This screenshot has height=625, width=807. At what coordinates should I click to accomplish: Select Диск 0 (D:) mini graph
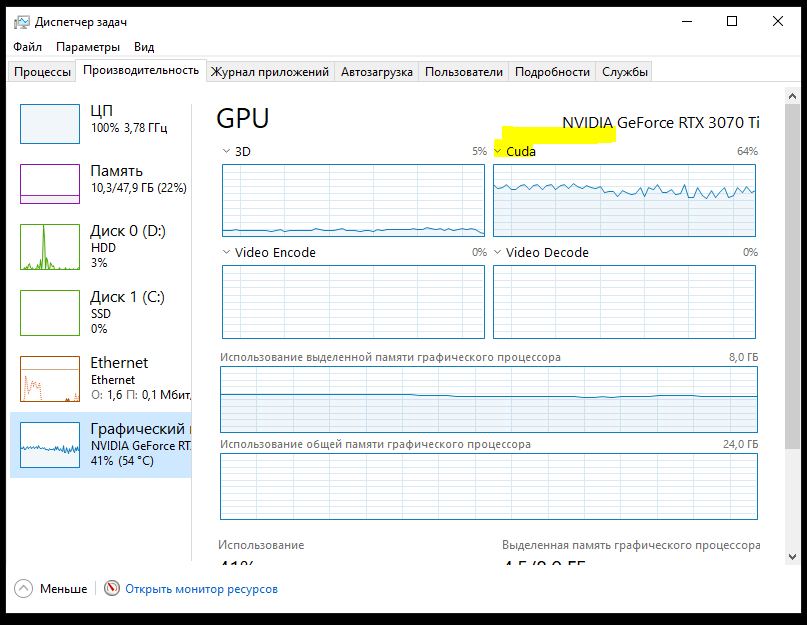pos(50,247)
